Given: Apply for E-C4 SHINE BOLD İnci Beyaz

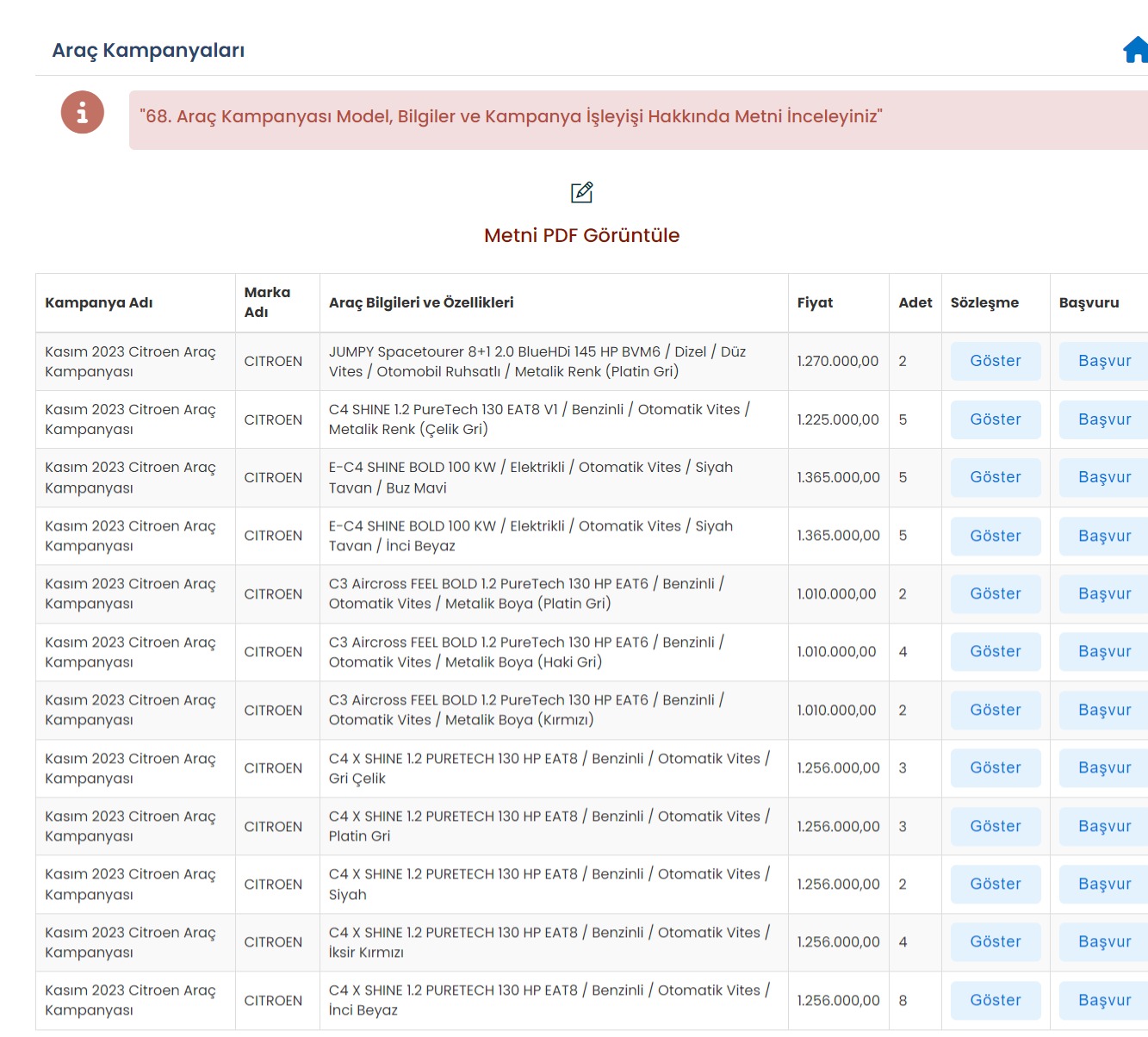Looking at the screenshot, I should 1104,536.
